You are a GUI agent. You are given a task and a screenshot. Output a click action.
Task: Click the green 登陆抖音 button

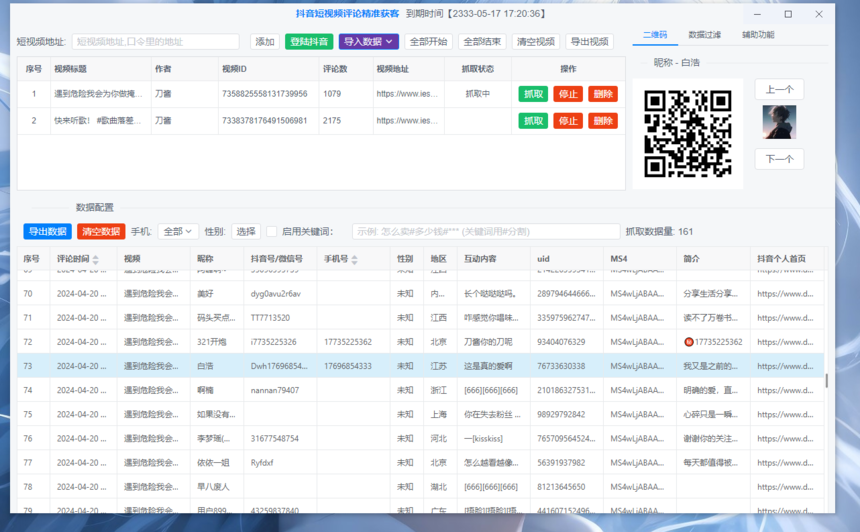tap(309, 42)
